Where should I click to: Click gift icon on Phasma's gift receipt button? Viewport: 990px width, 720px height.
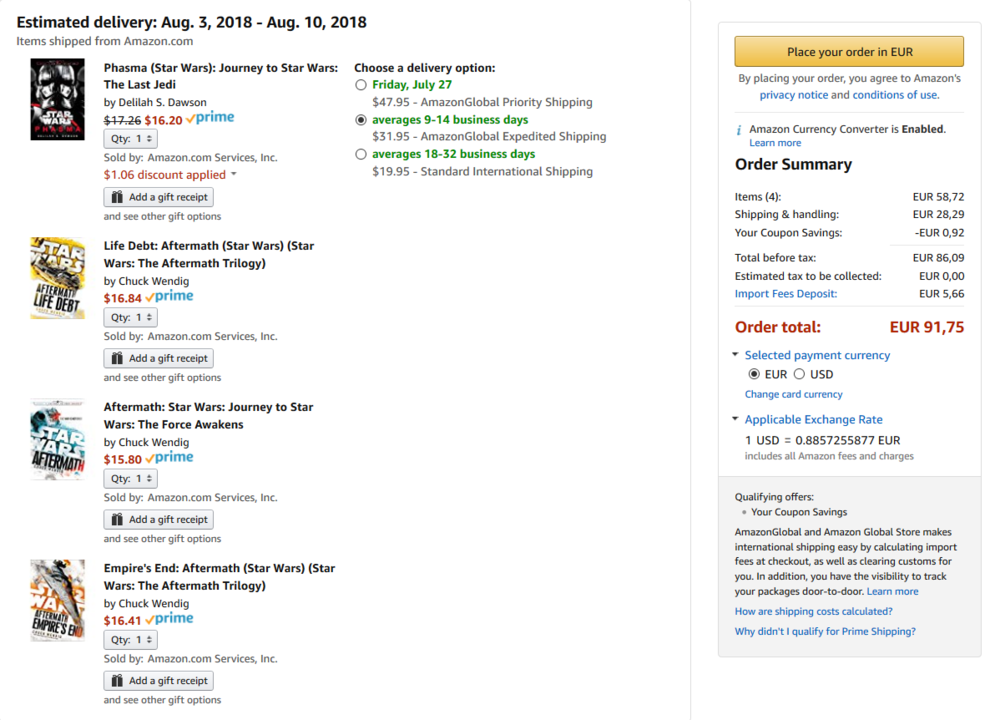[117, 197]
